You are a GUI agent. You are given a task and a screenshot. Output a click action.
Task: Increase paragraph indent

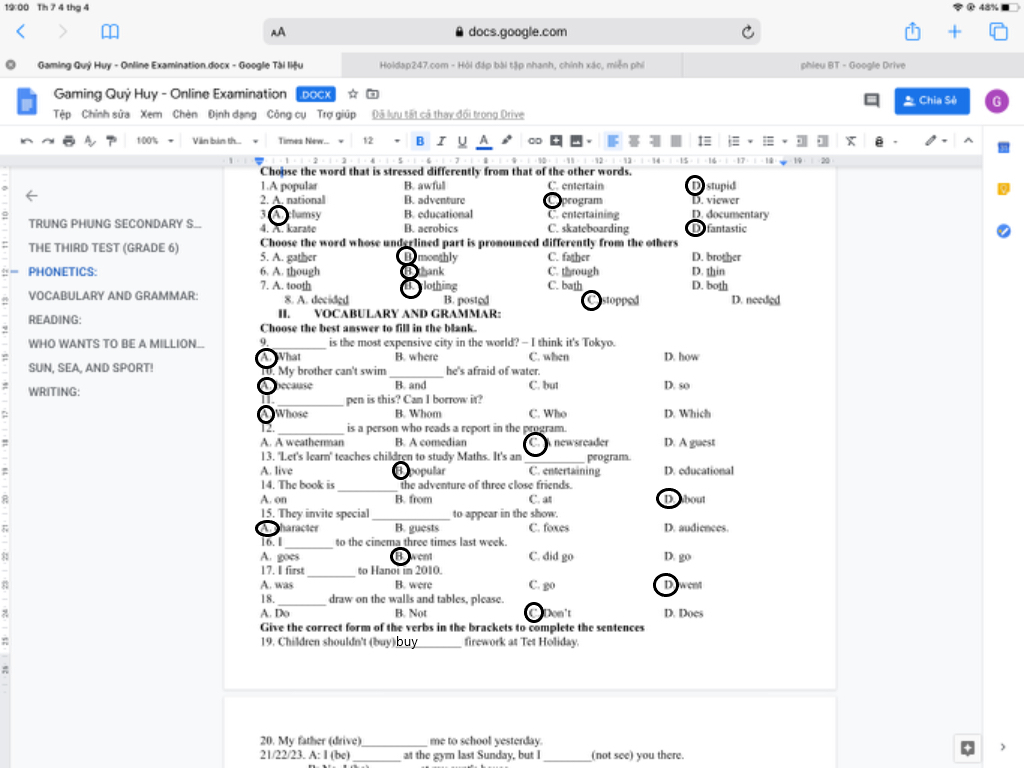[x=823, y=141]
